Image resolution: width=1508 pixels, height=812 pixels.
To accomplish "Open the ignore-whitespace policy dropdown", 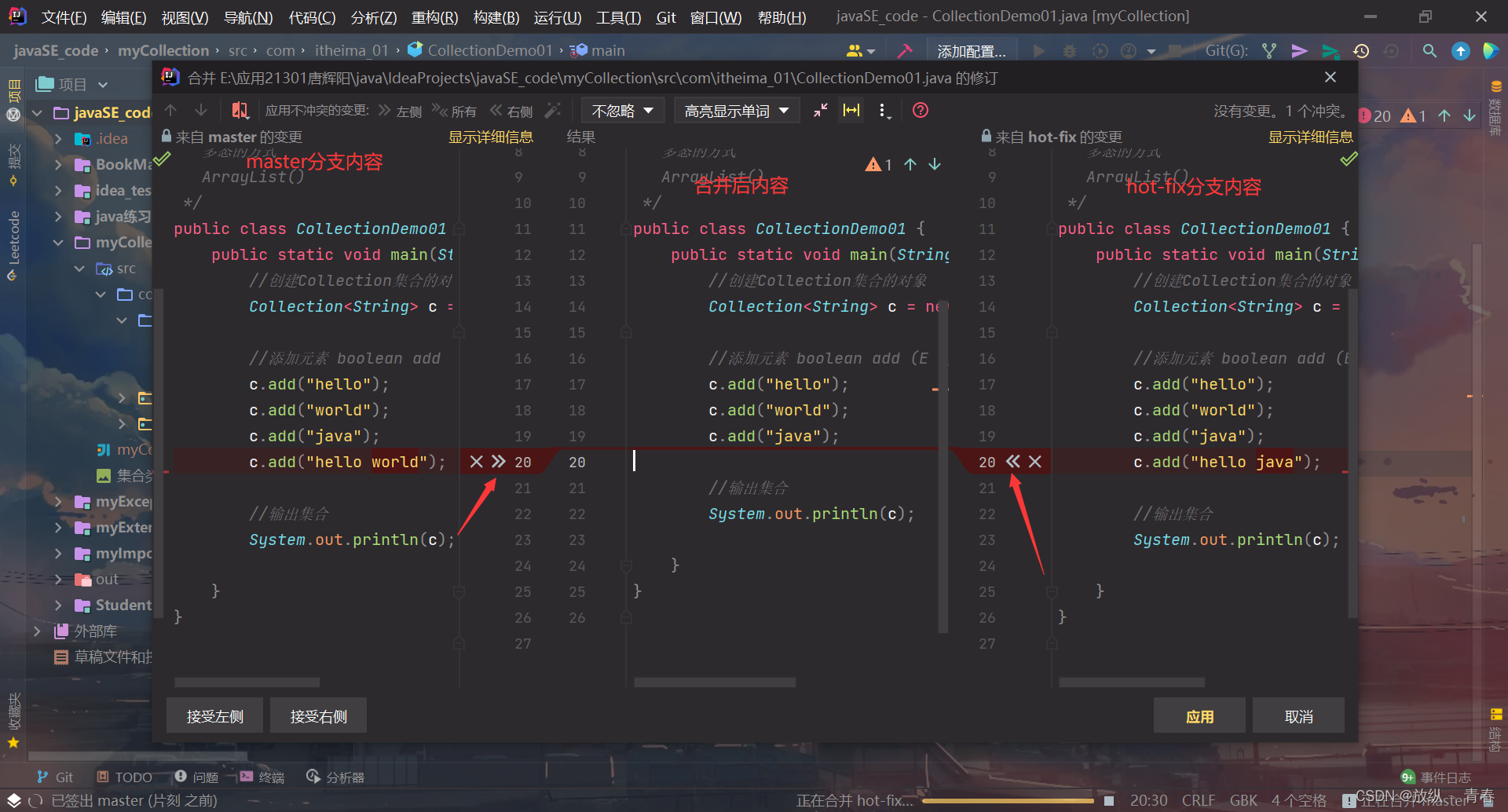I will point(623,111).
